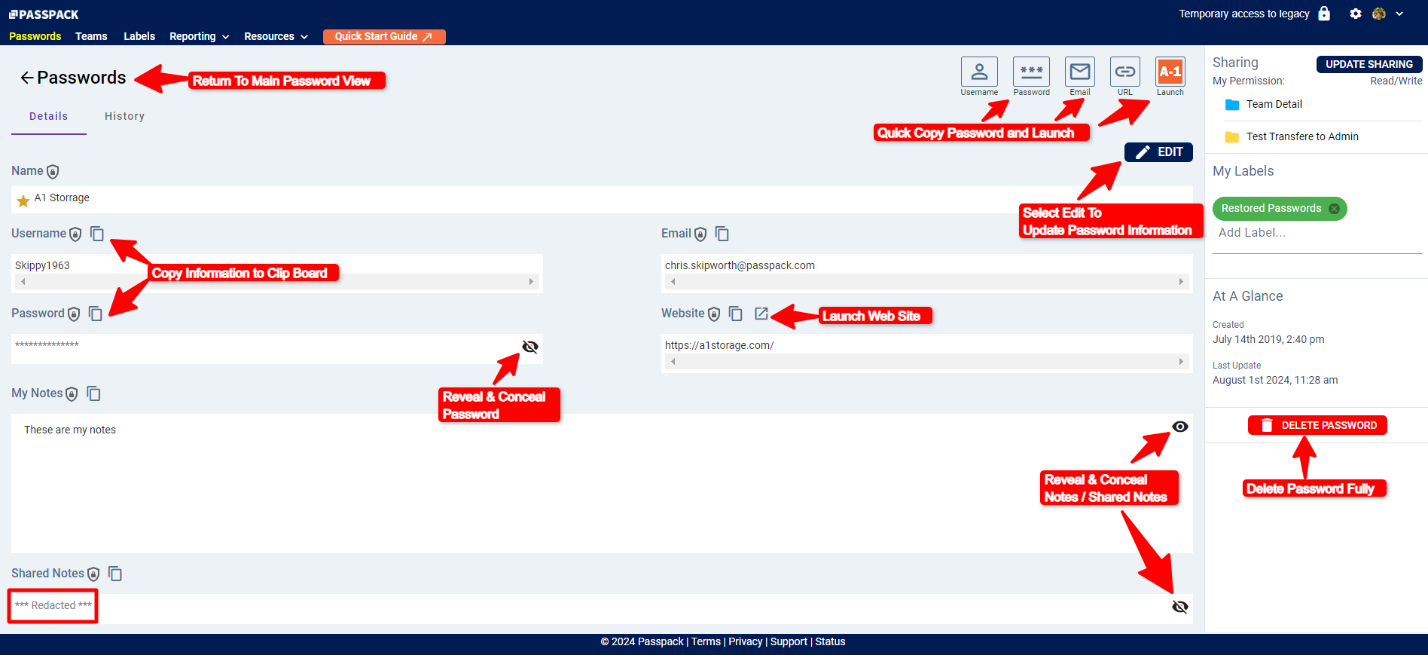Click left arrow of Website scrollbar

pyautogui.click(x=672, y=362)
